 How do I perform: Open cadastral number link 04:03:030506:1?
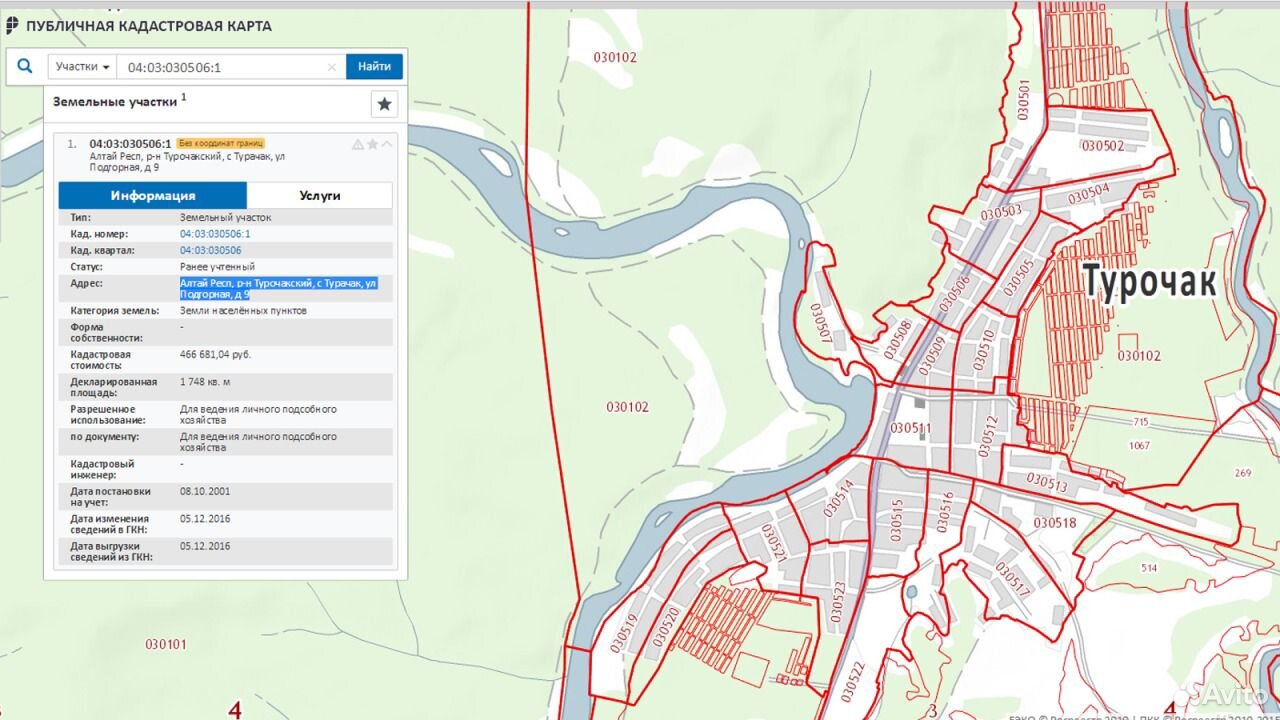coord(215,234)
